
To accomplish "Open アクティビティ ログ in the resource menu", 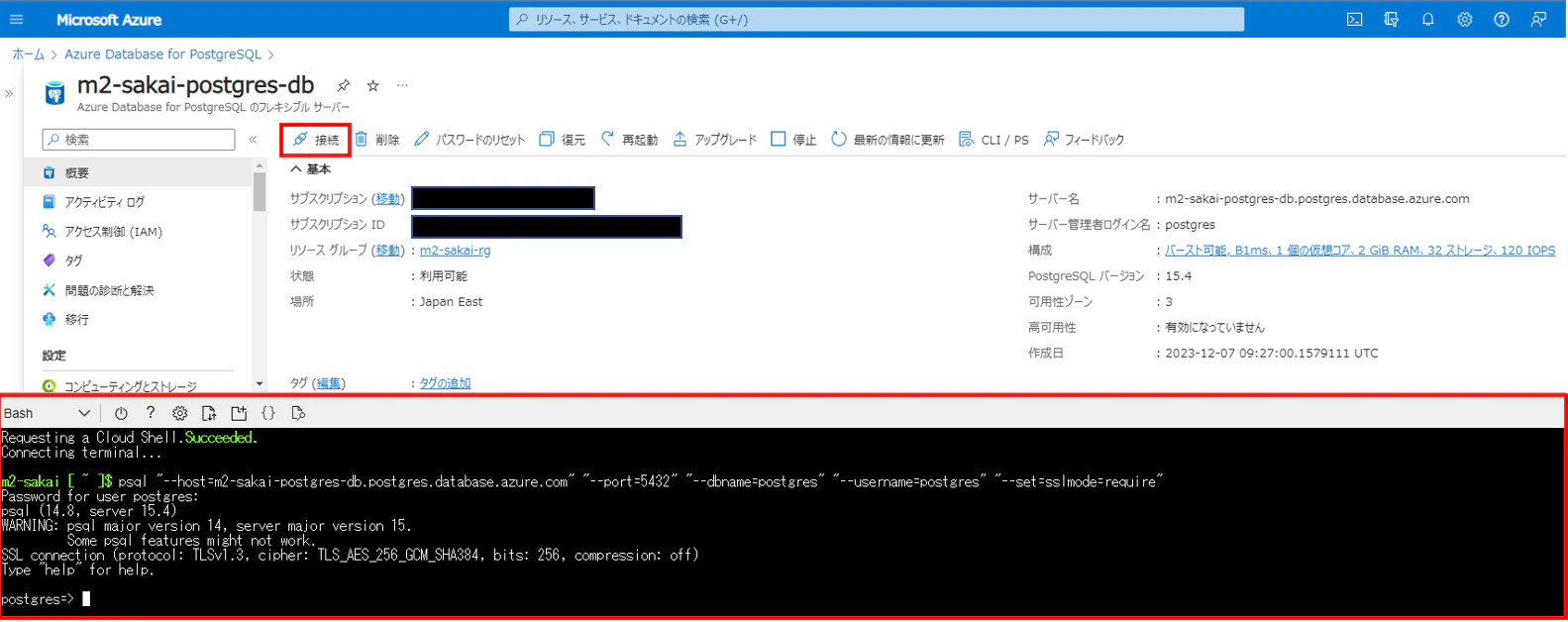I will tap(139, 202).
